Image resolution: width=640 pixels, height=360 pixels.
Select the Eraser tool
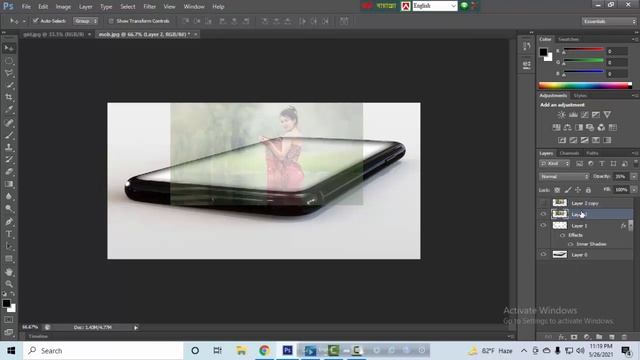tap(9, 172)
